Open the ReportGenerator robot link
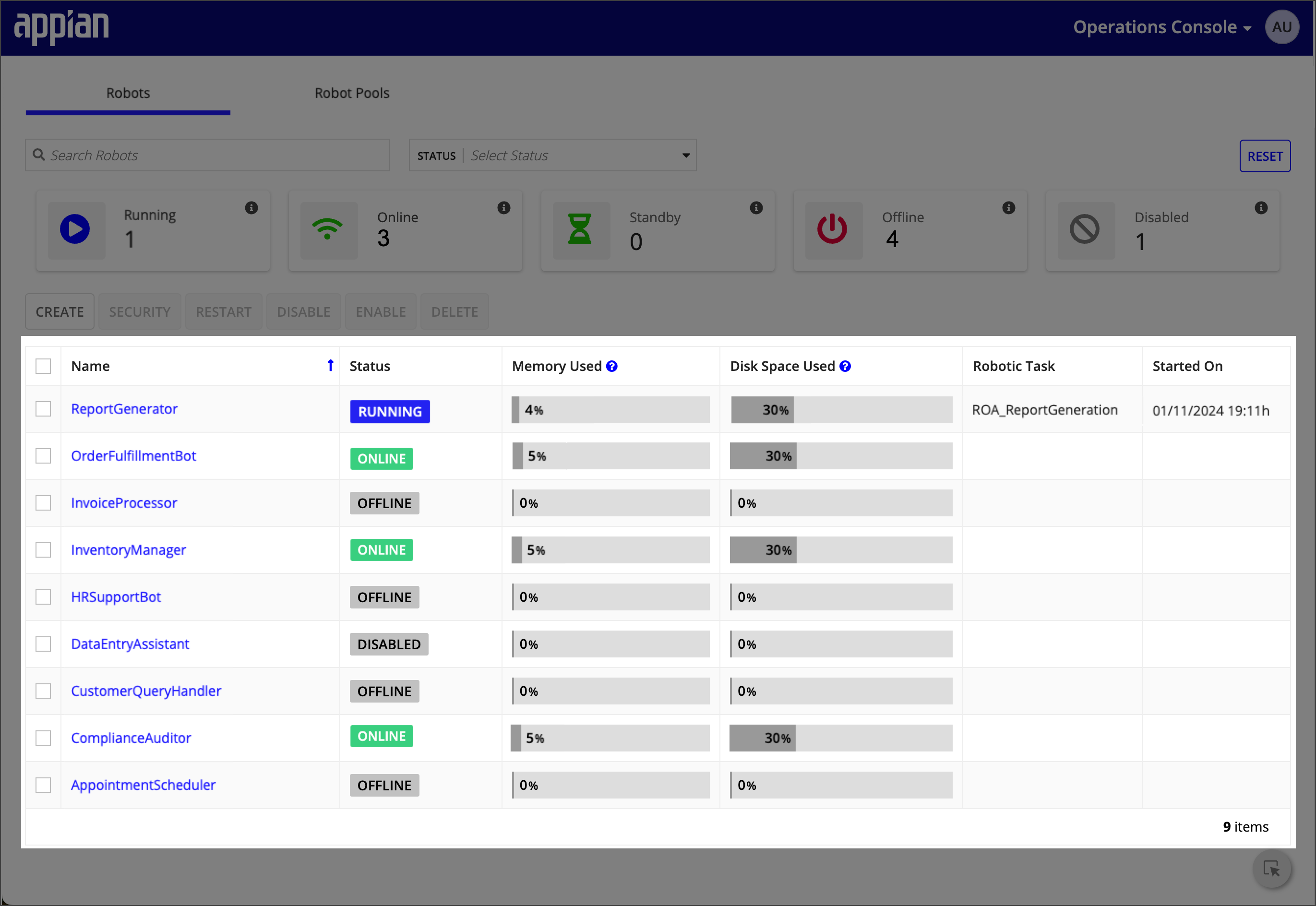Image resolution: width=1316 pixels, height=906 pixels. coord(124,409)
